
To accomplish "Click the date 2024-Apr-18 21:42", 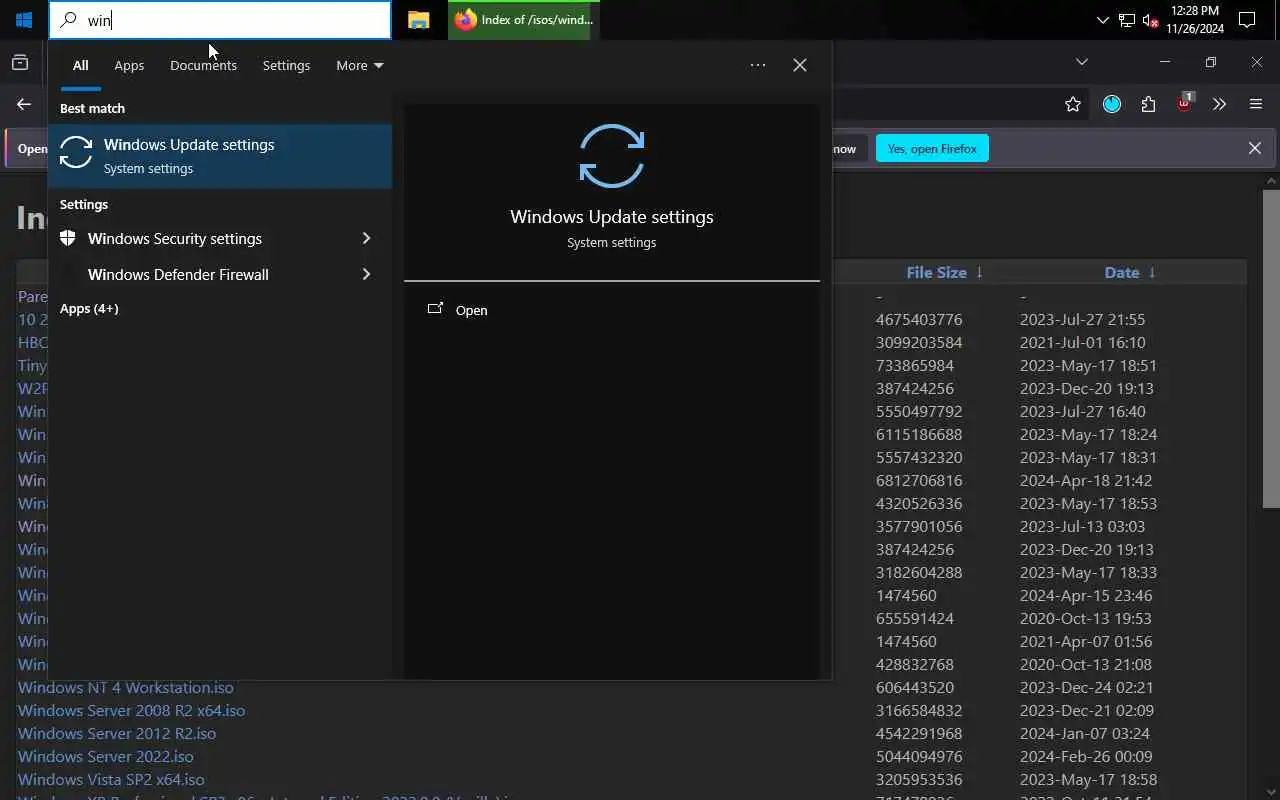I will point(1088,480).
